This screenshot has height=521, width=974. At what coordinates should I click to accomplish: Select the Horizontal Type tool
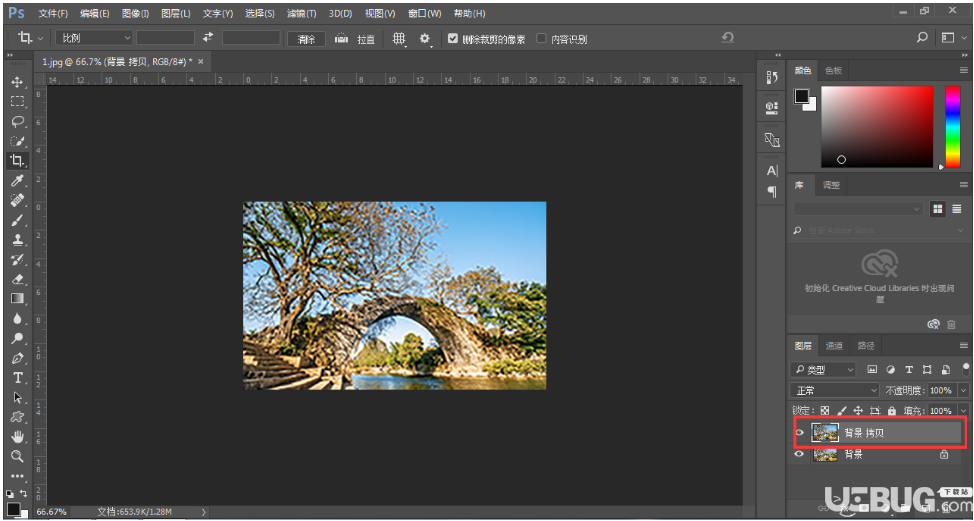[x=17, y=378]
